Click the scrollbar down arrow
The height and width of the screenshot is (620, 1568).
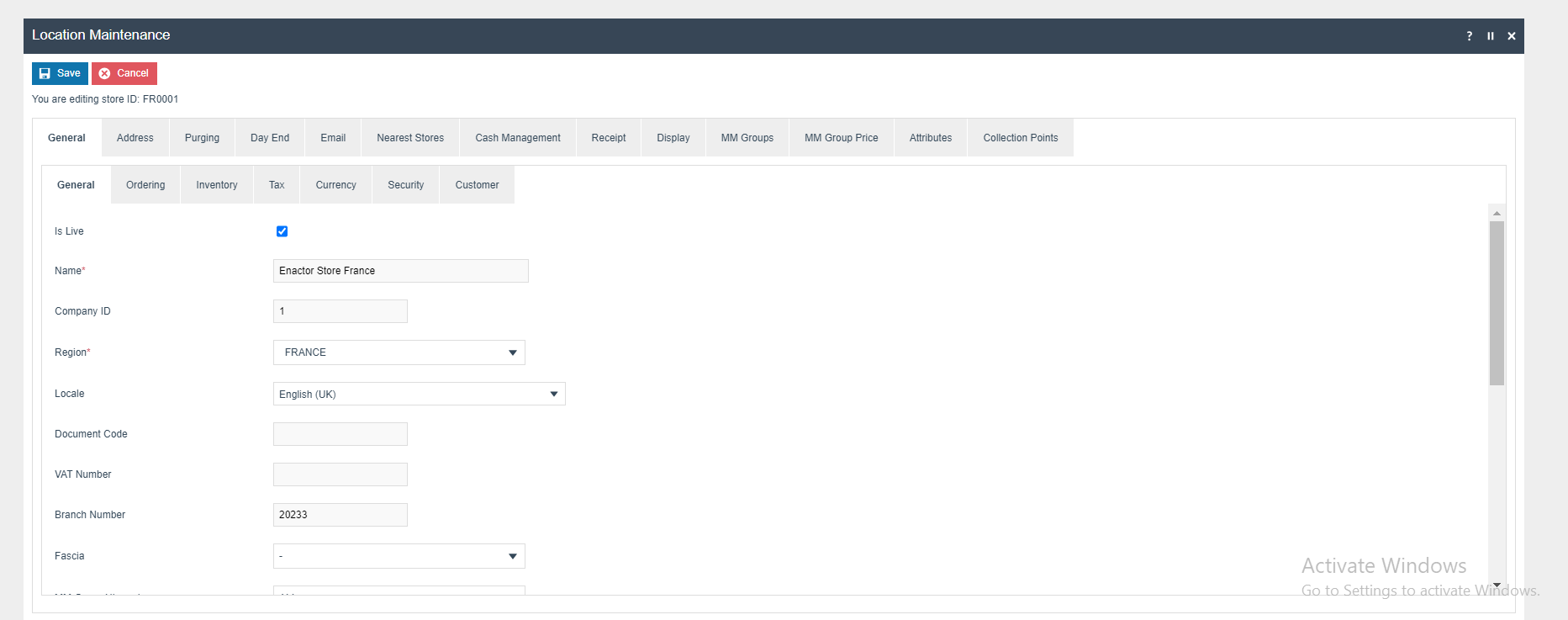pyautogui.click(x=1497, y=585)
